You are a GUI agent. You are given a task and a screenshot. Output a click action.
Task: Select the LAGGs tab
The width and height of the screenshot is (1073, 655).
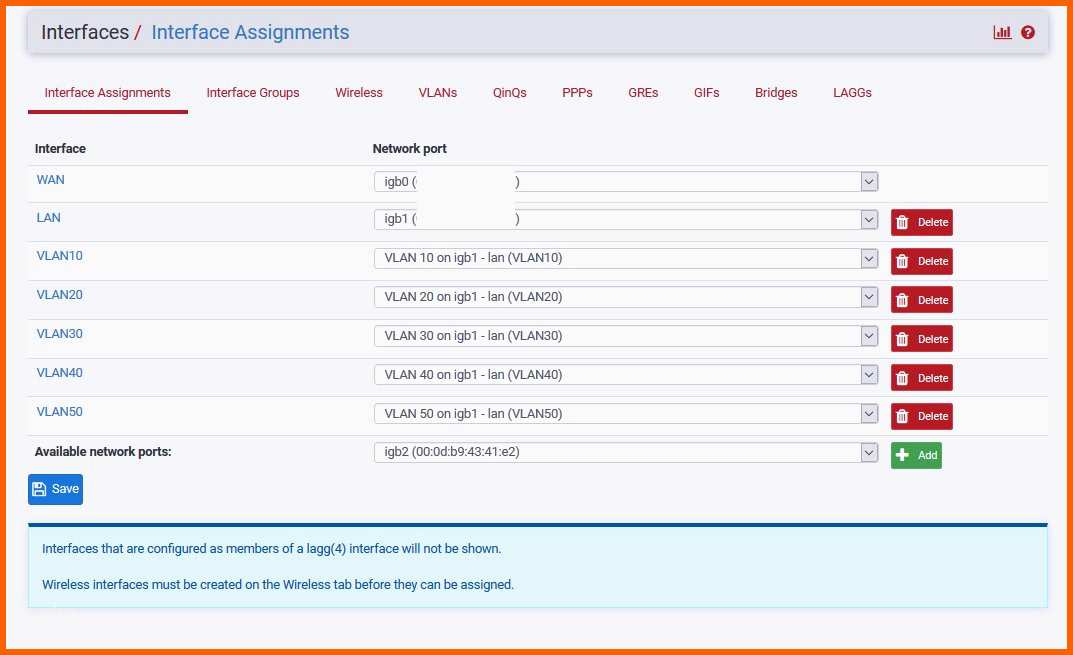[852, 93]
